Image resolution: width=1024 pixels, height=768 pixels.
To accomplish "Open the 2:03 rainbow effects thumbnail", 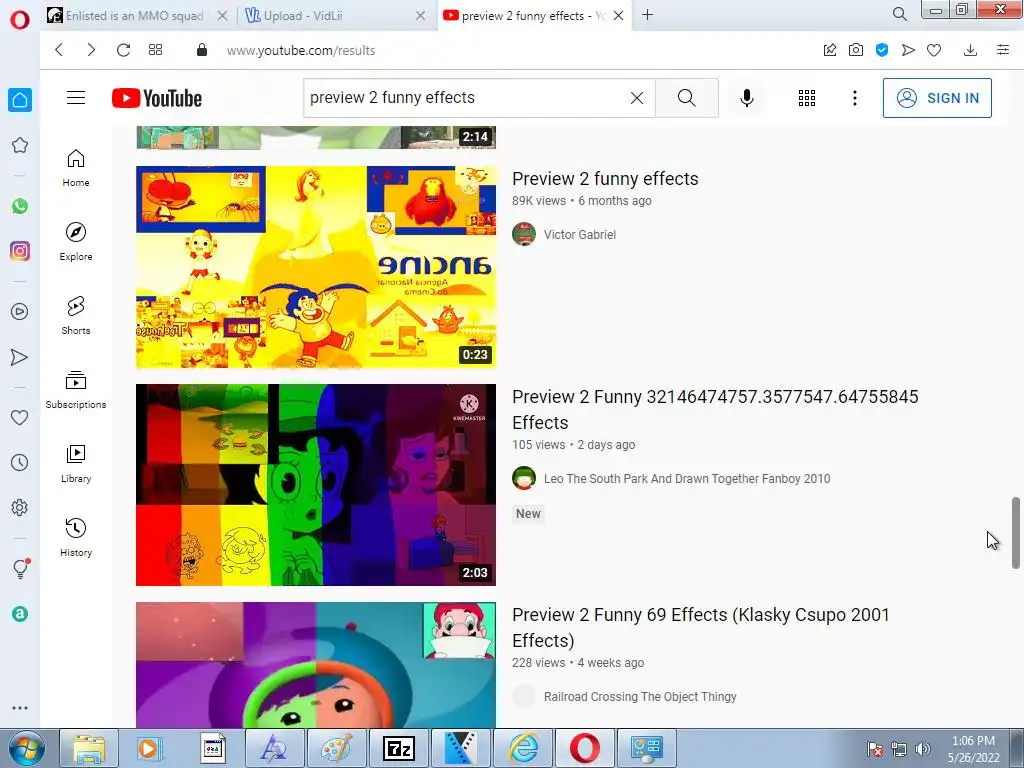I will (316, 485).
